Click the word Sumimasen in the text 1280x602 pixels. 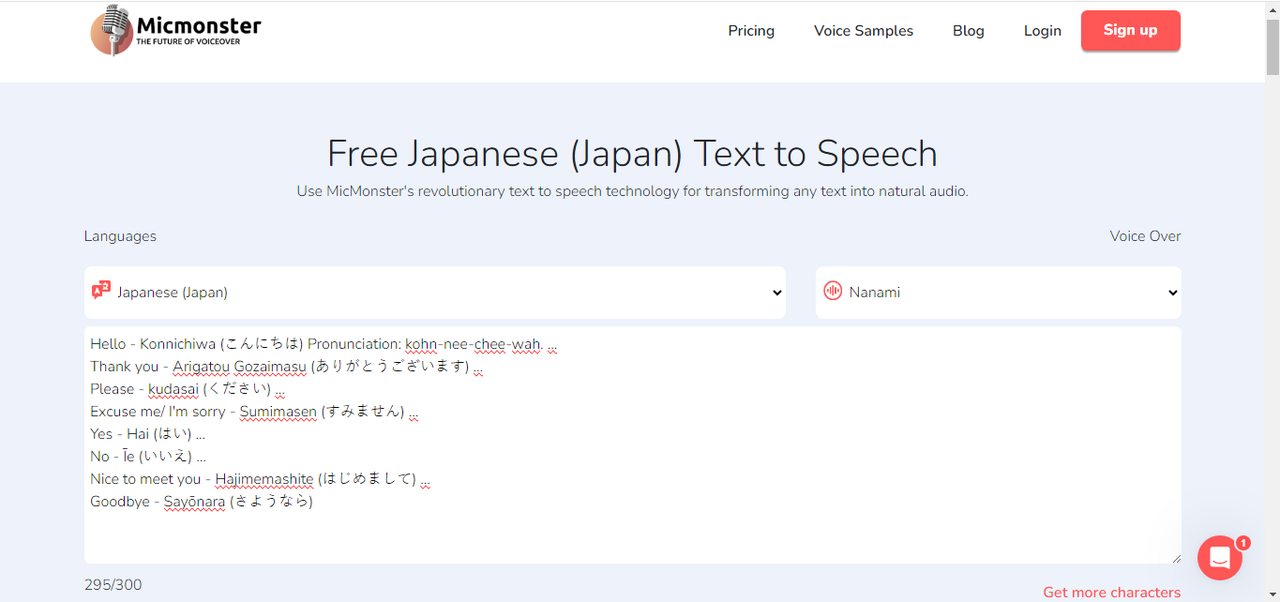[278, 411]
